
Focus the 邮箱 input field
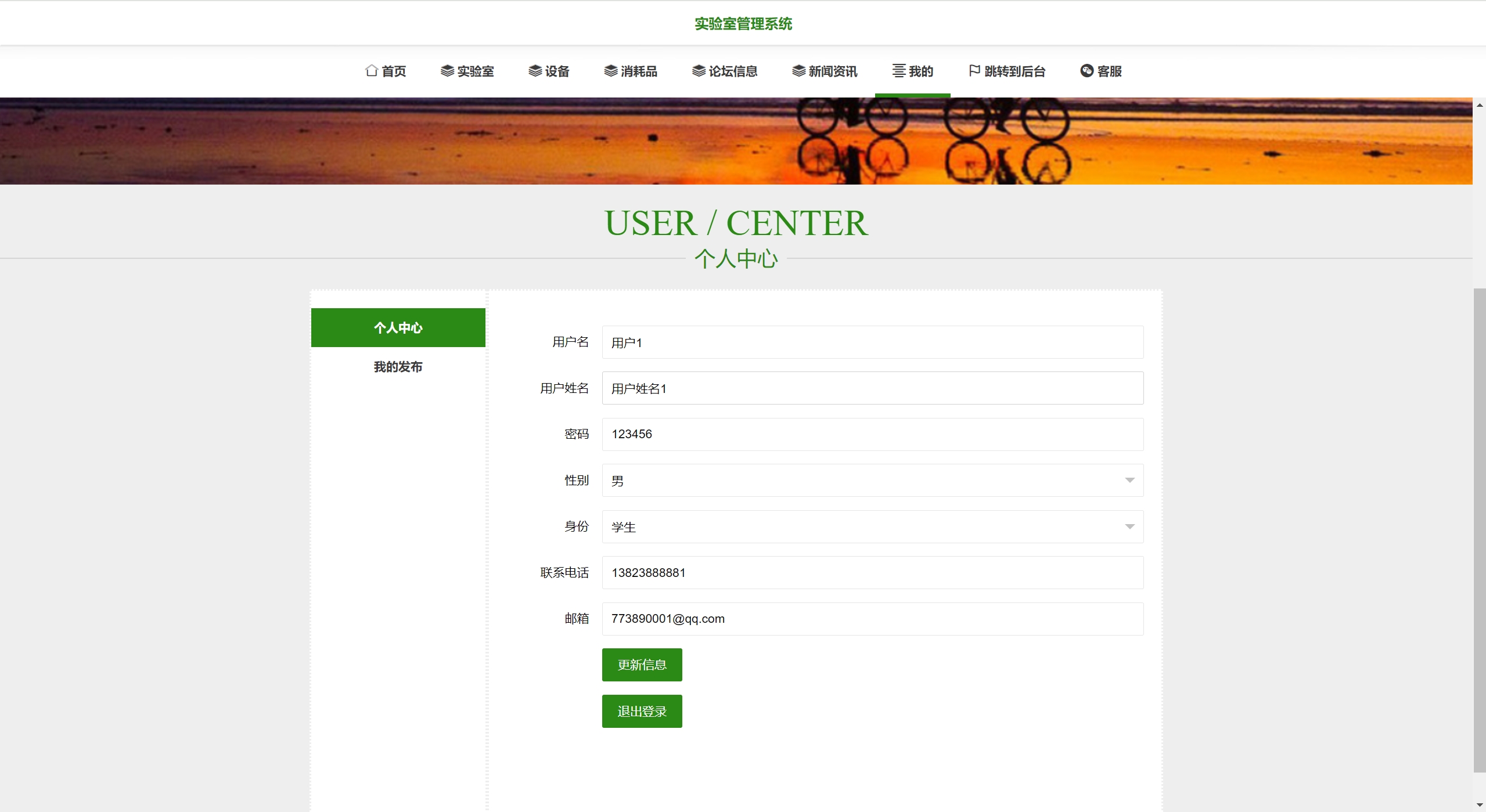click(x=872, y=619)
